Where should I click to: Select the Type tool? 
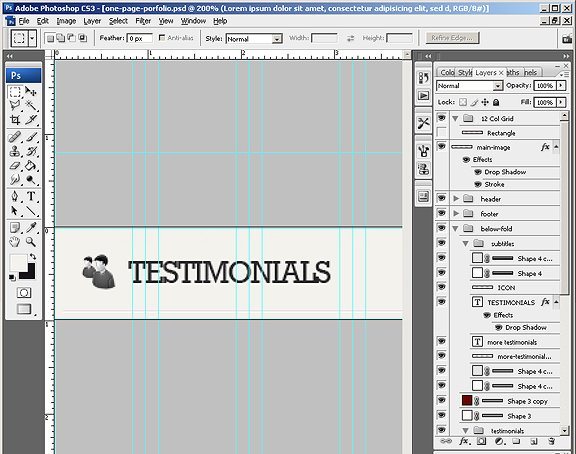31,197
